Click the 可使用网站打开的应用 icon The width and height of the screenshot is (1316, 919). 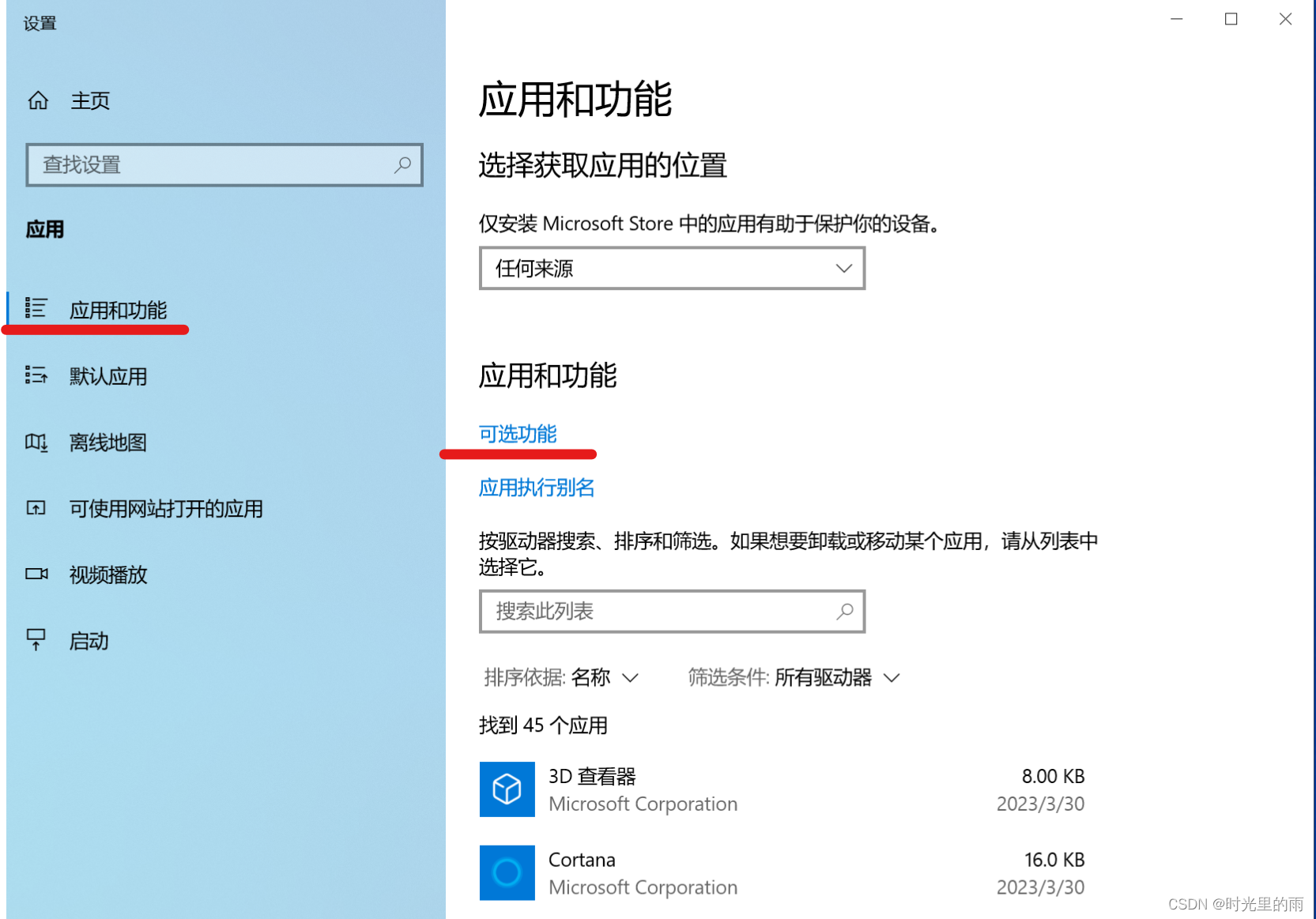[x=36, y=507]
